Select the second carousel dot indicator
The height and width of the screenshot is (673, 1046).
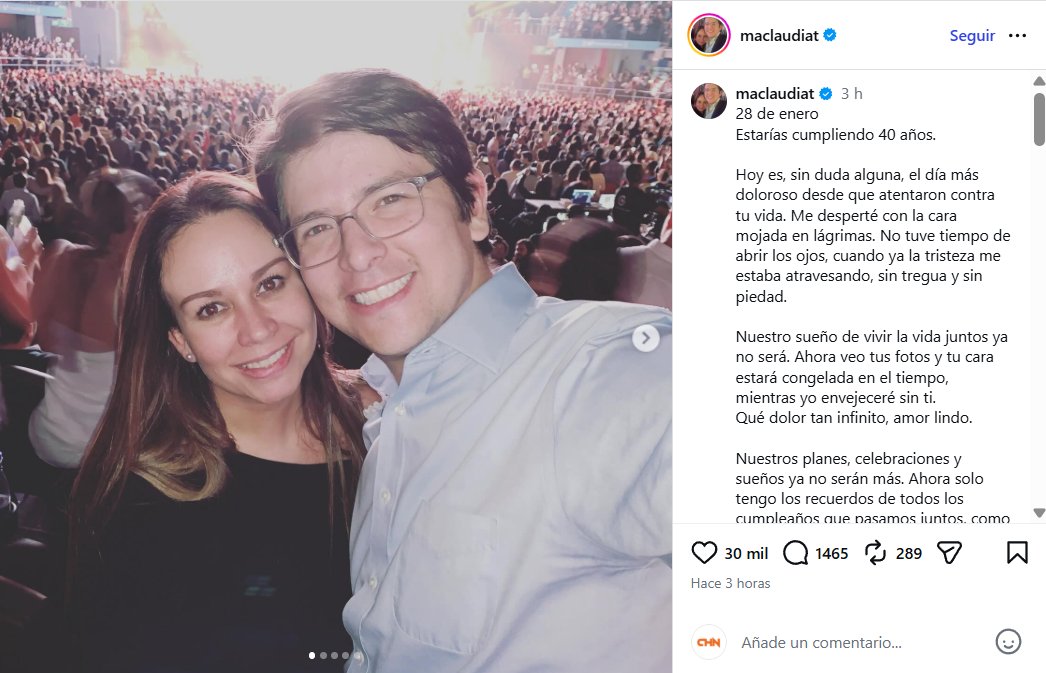(323, 656)
